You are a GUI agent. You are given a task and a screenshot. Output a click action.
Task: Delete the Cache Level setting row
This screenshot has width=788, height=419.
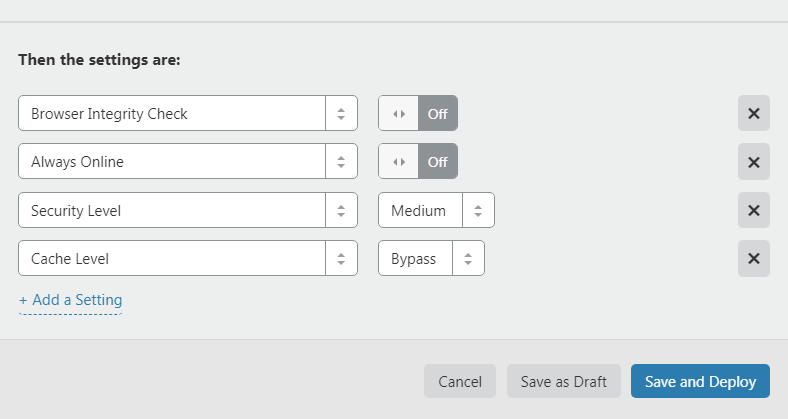pos(753,258)
